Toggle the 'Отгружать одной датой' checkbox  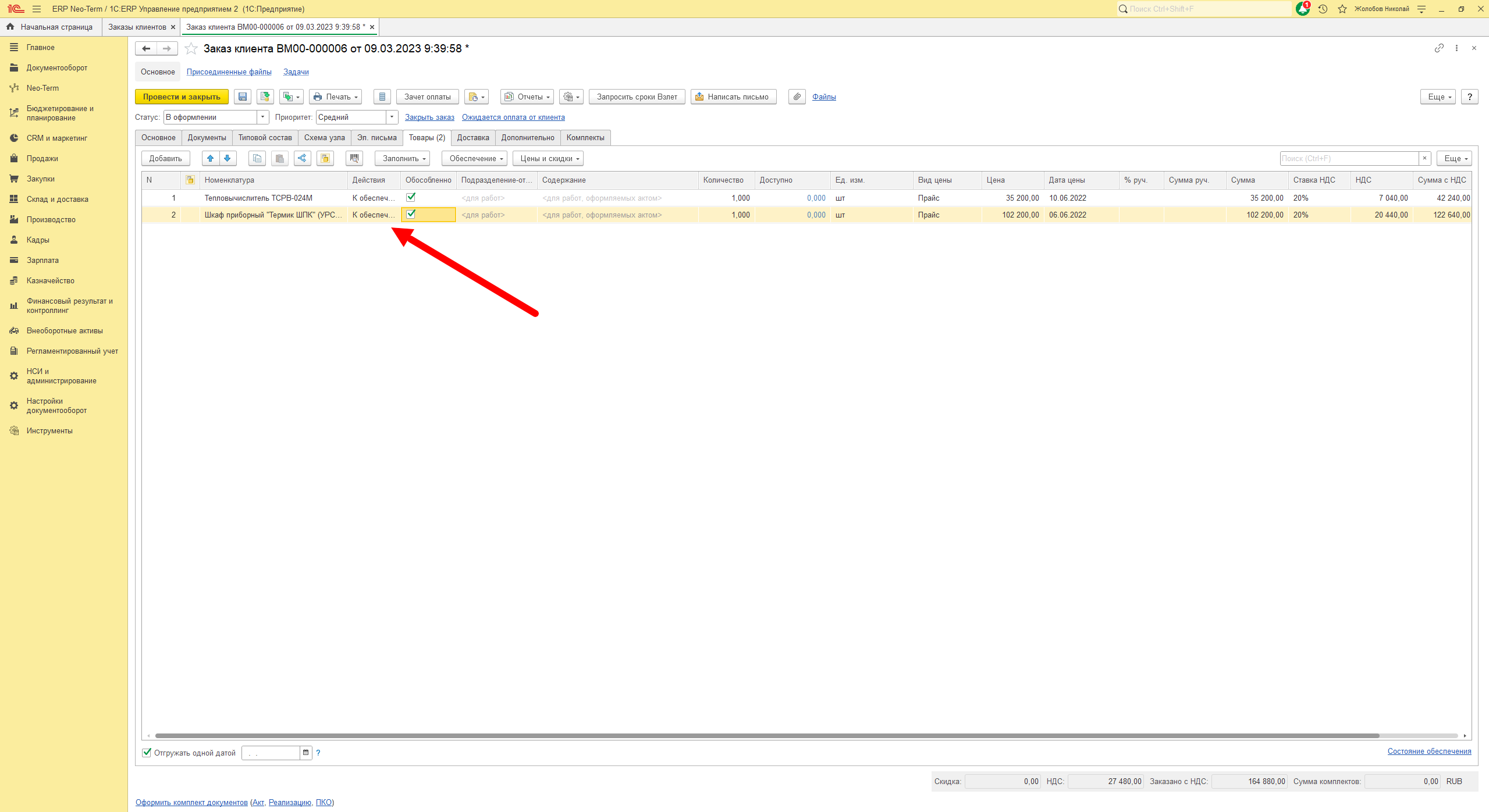pos(147,753)
